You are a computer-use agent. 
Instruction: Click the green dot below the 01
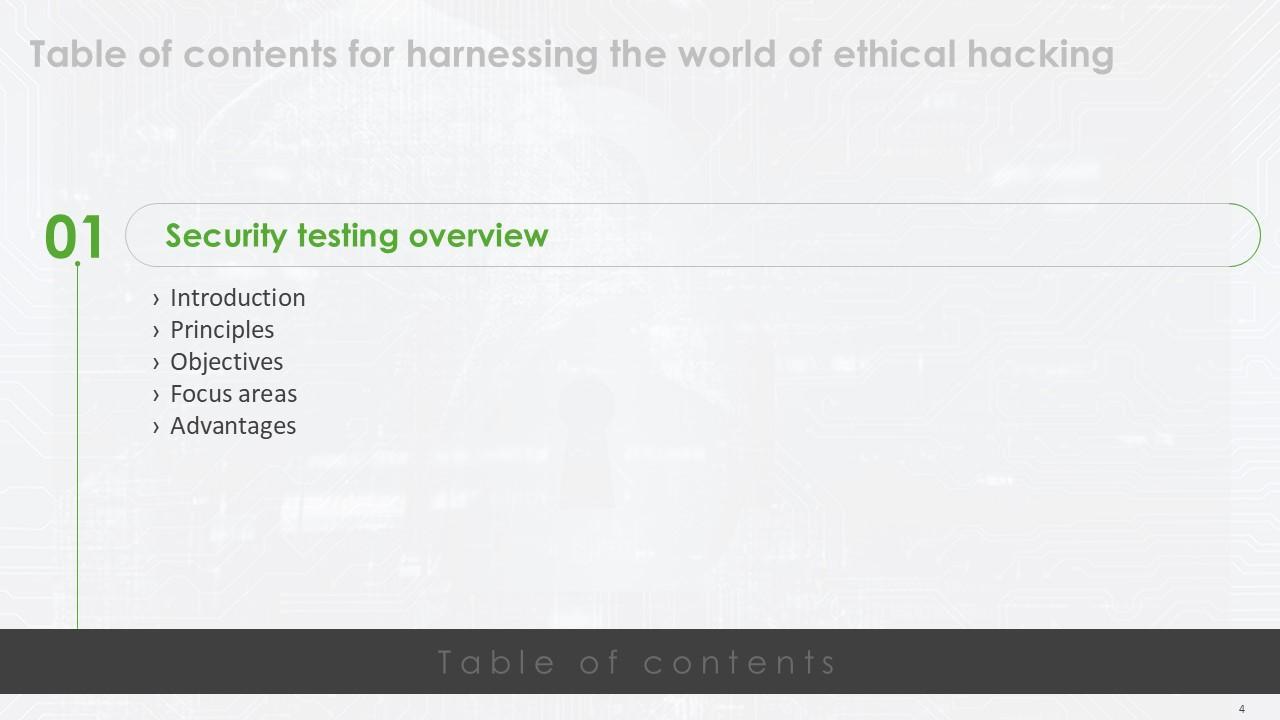point(78,264)
